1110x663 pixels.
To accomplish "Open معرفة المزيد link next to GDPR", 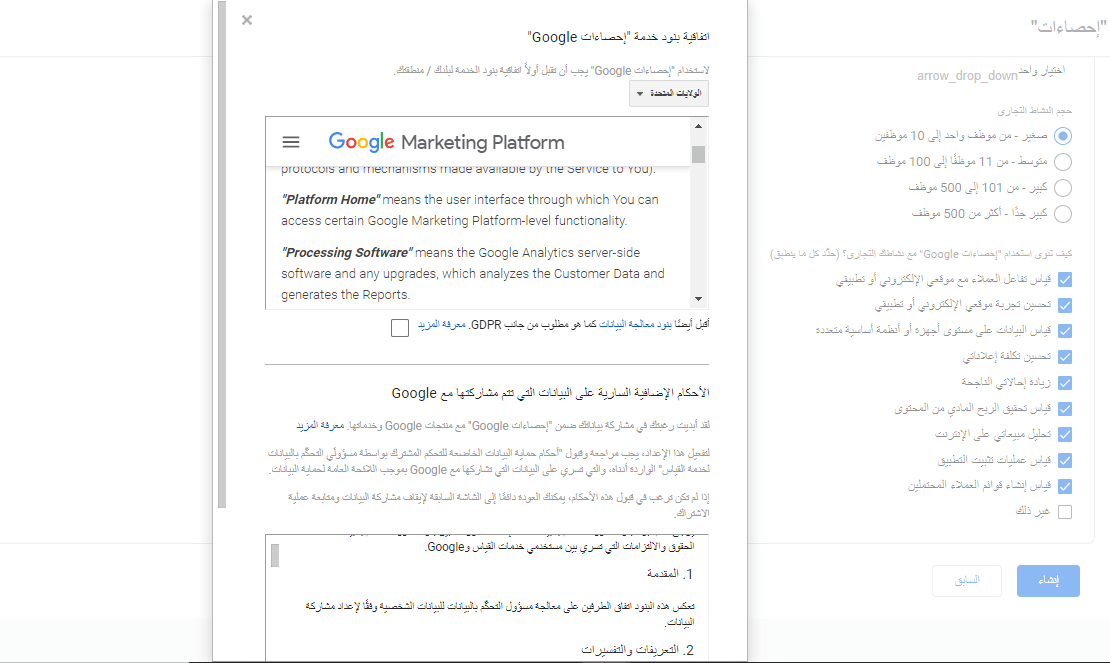I will click(x=442, y=324).
